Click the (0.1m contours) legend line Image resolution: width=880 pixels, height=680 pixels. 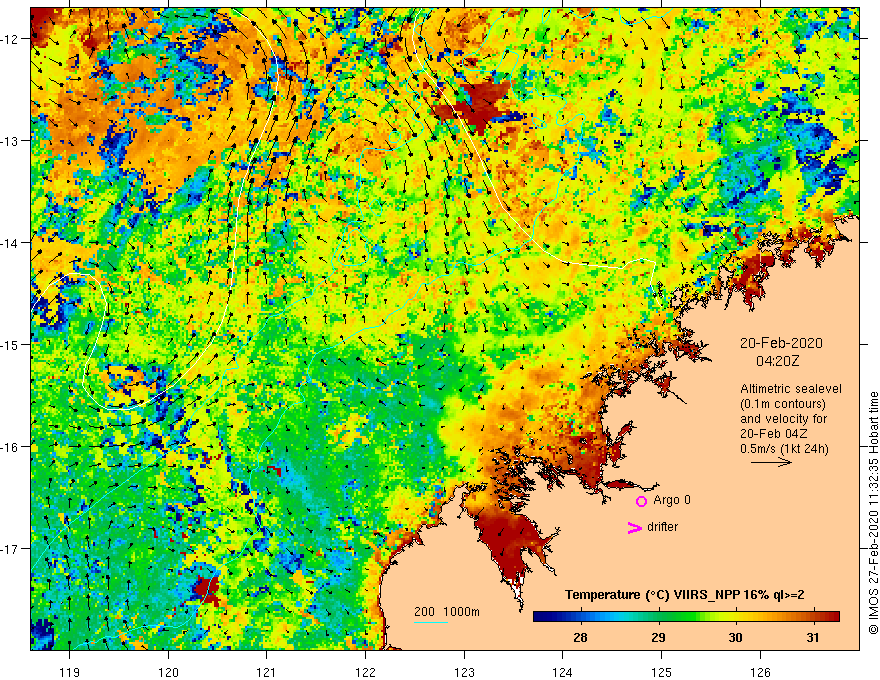click(783, 404)
